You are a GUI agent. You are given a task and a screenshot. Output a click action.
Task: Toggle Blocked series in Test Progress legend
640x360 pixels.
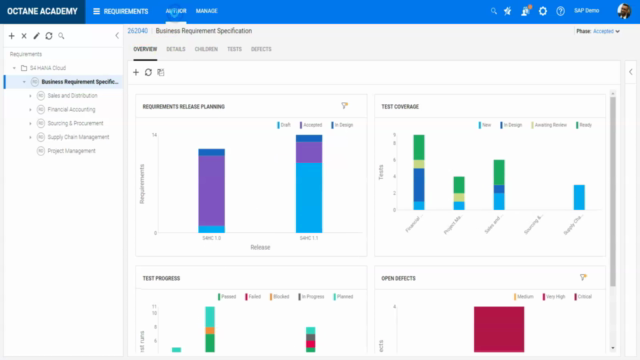point(280,297)
